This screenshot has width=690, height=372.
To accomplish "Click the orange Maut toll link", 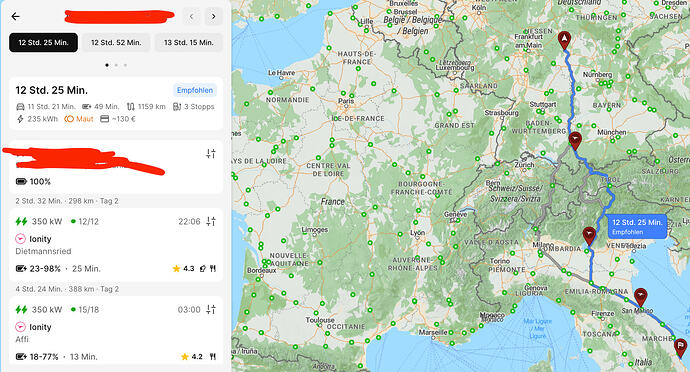I will click(79, 119).
